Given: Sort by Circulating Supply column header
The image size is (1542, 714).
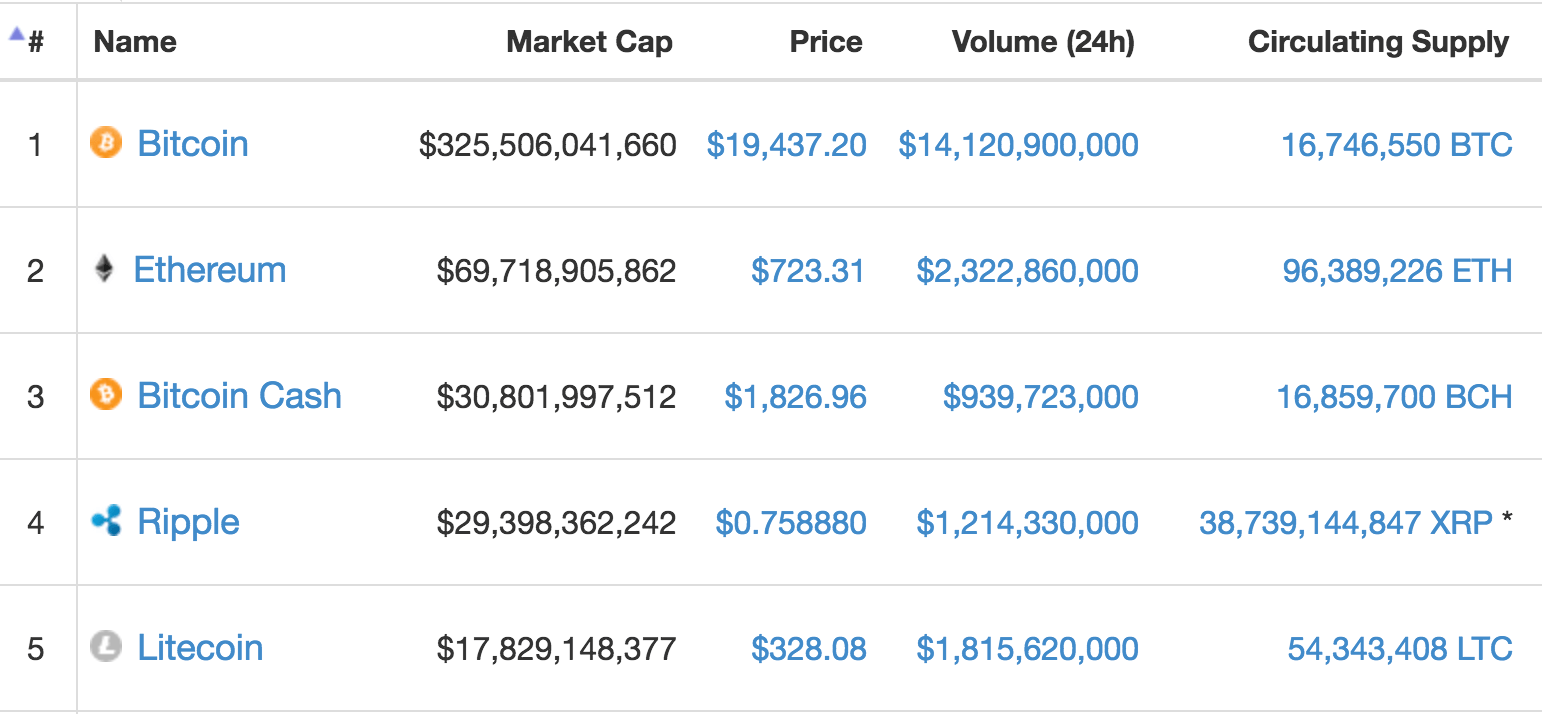Looking at the screenshot, I should [1379, 42].
